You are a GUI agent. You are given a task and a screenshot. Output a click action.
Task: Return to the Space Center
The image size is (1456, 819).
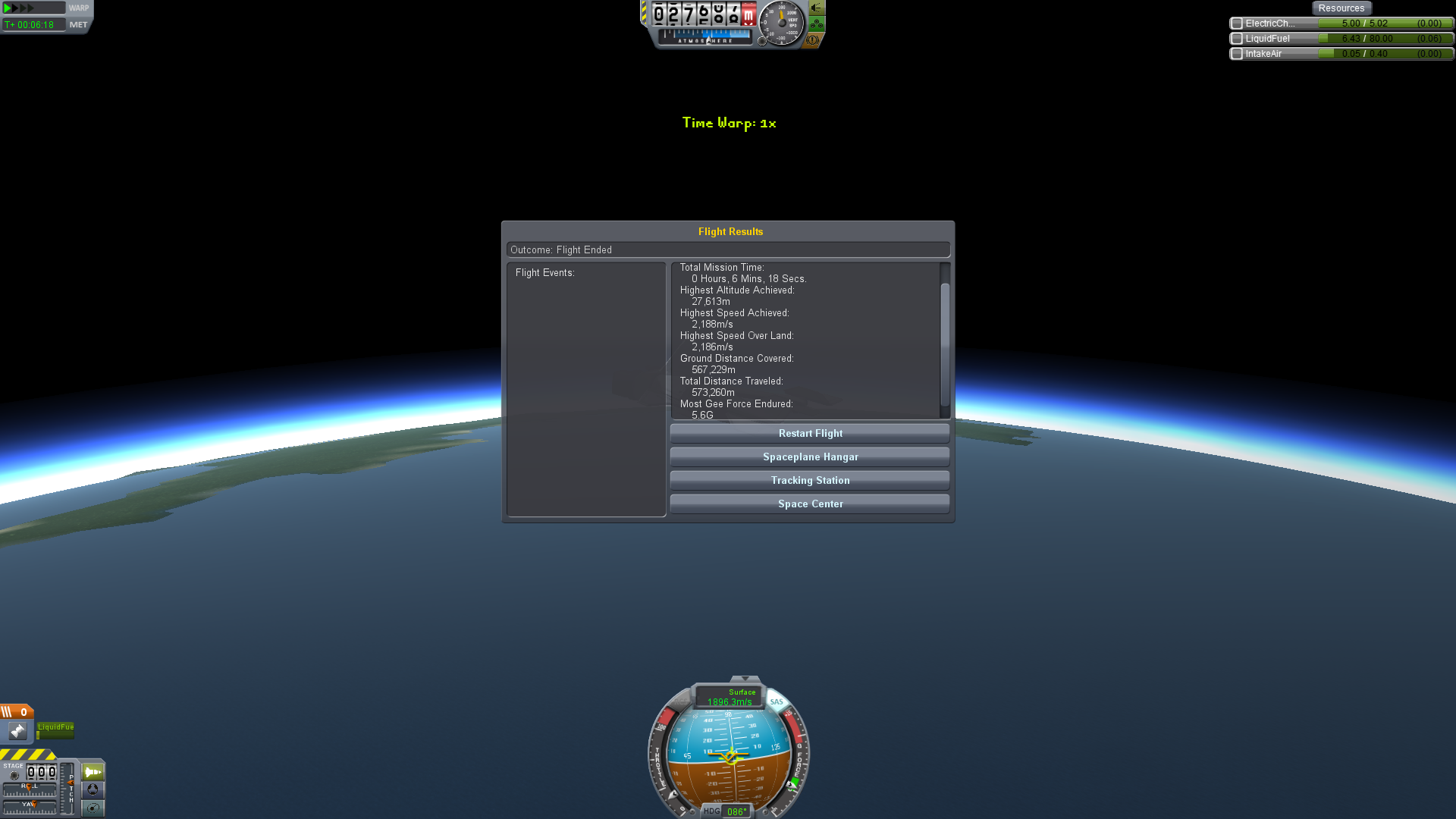(810, 504)
